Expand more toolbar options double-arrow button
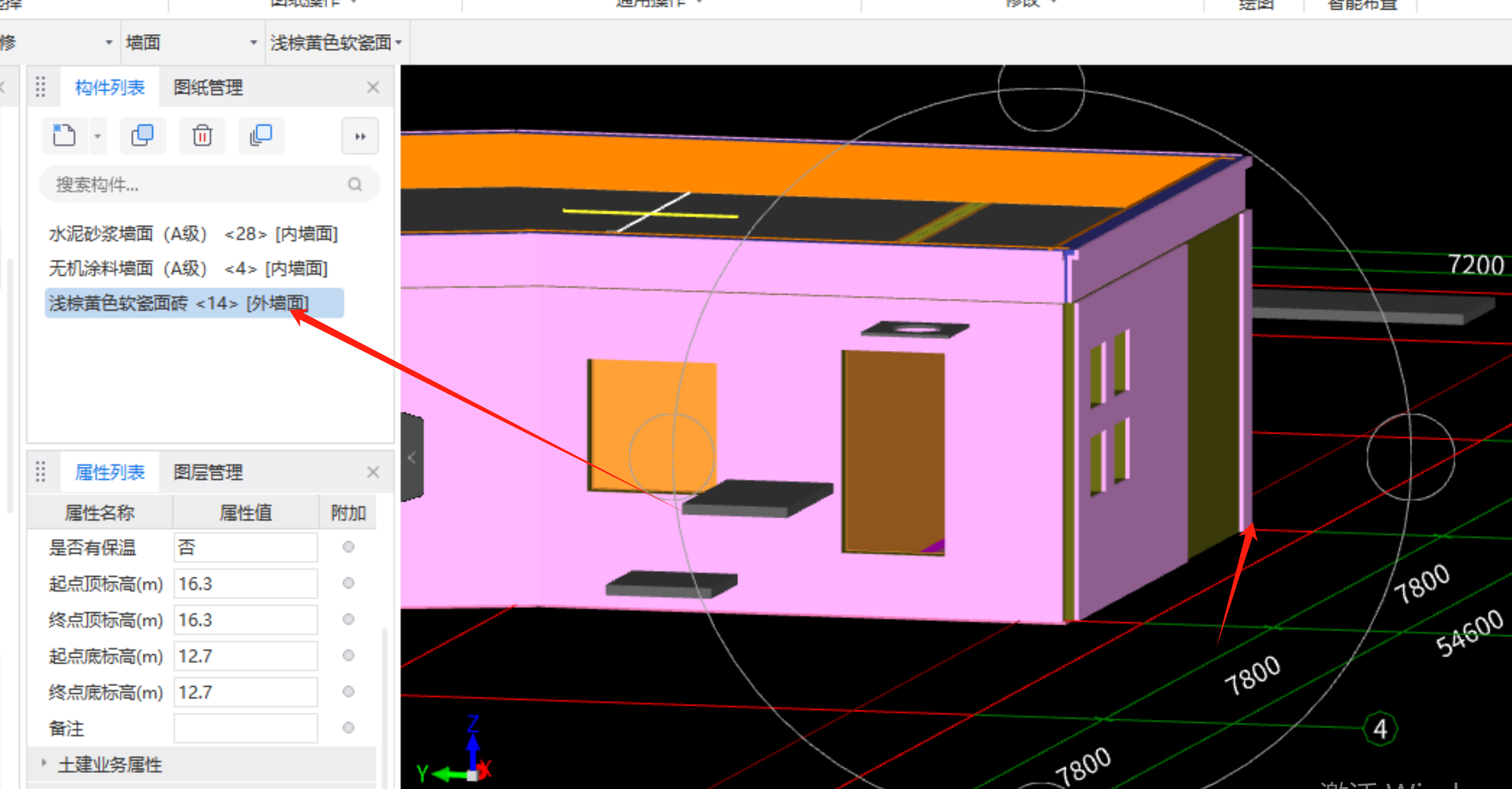This screenshot has width=1512, height=789. [x=360, y=136]
